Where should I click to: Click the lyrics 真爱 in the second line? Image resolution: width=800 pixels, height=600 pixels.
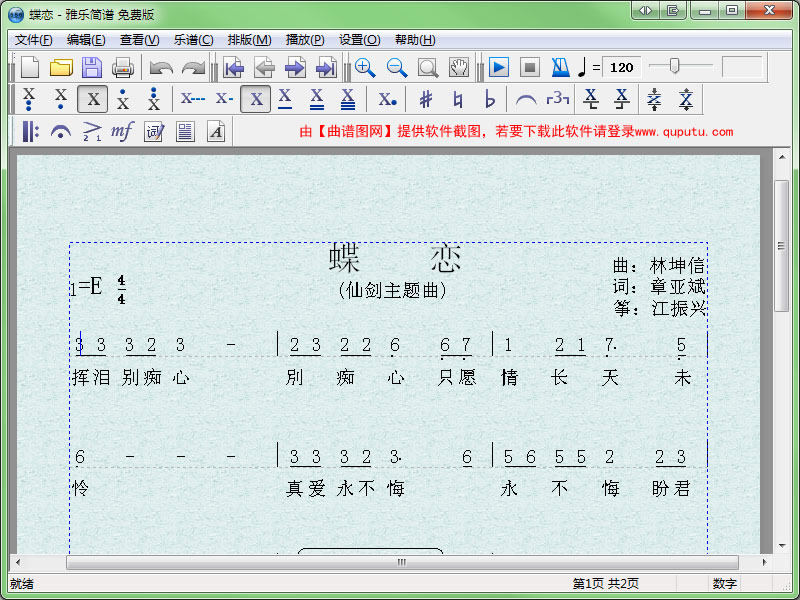306,489
